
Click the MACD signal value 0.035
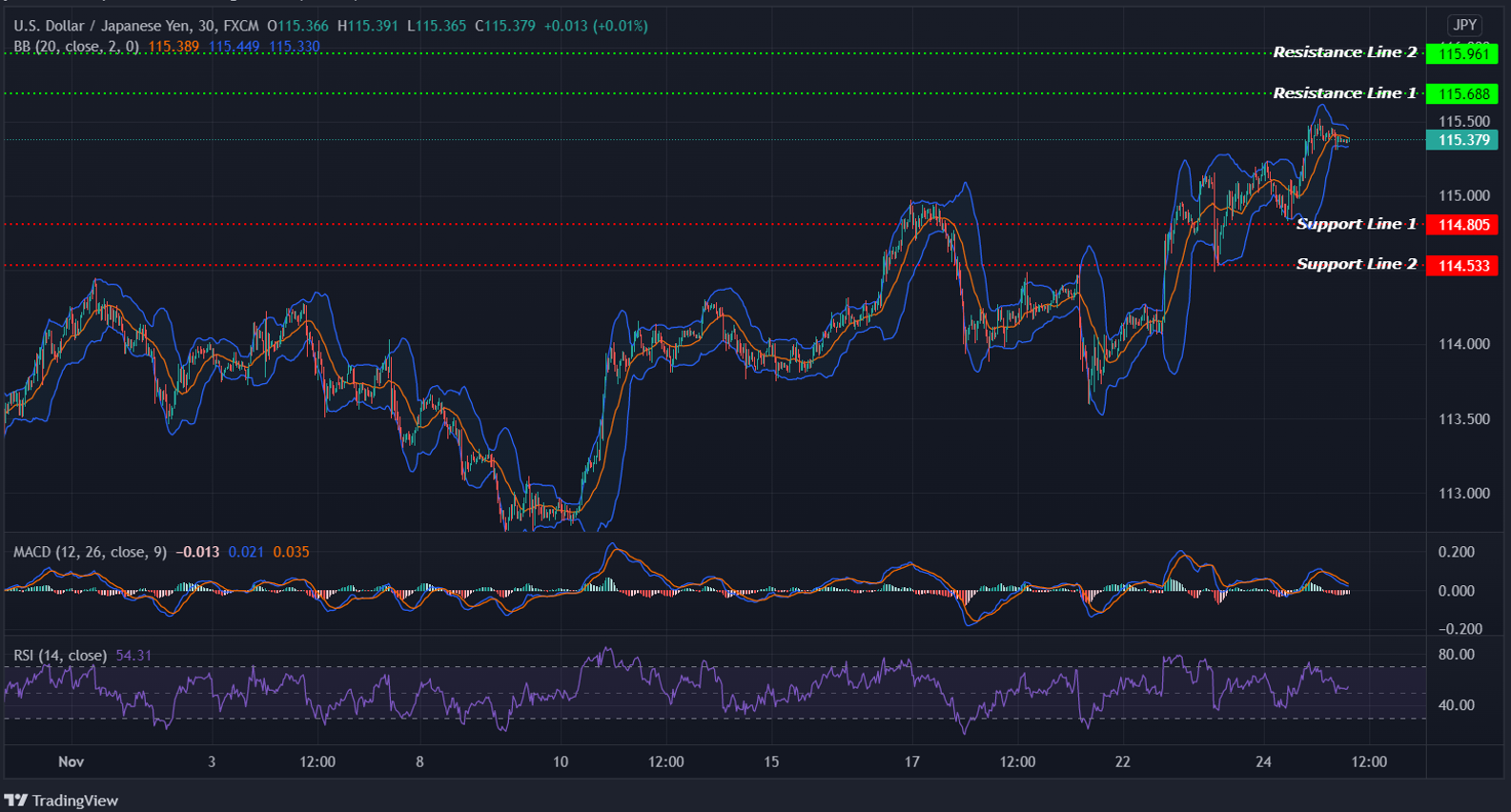click(291, 552)
